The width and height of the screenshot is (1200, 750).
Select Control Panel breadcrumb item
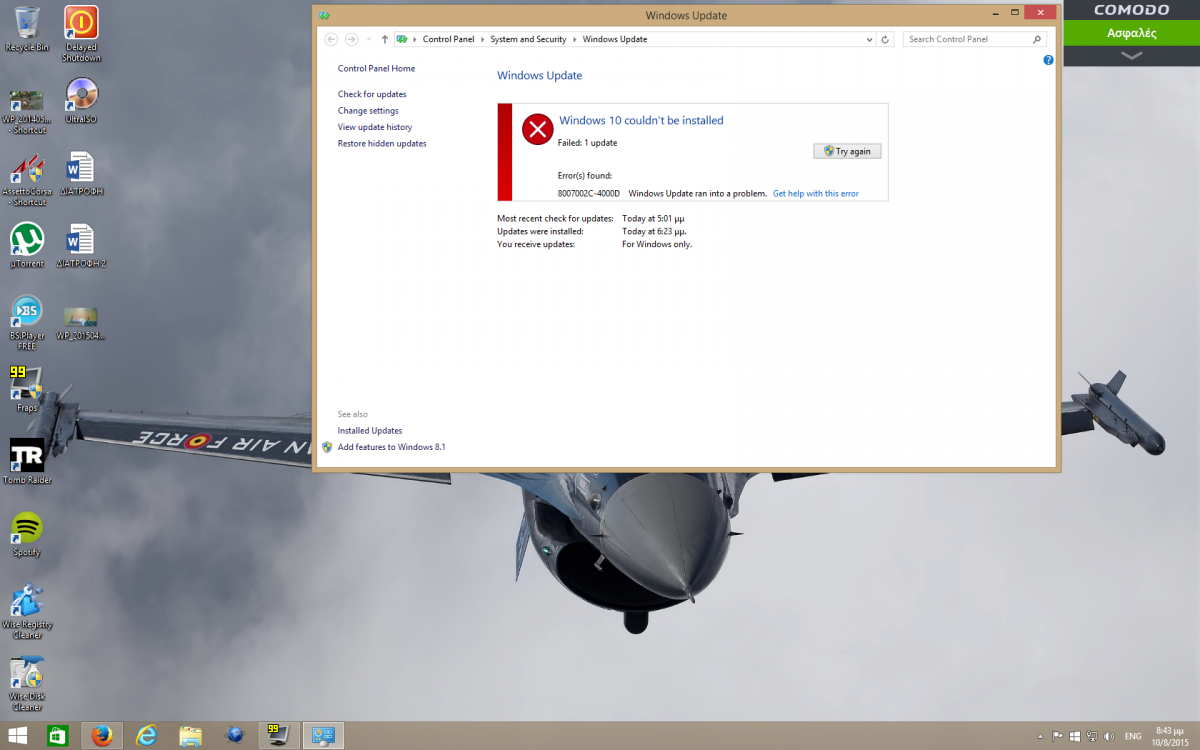pos(448,39)
